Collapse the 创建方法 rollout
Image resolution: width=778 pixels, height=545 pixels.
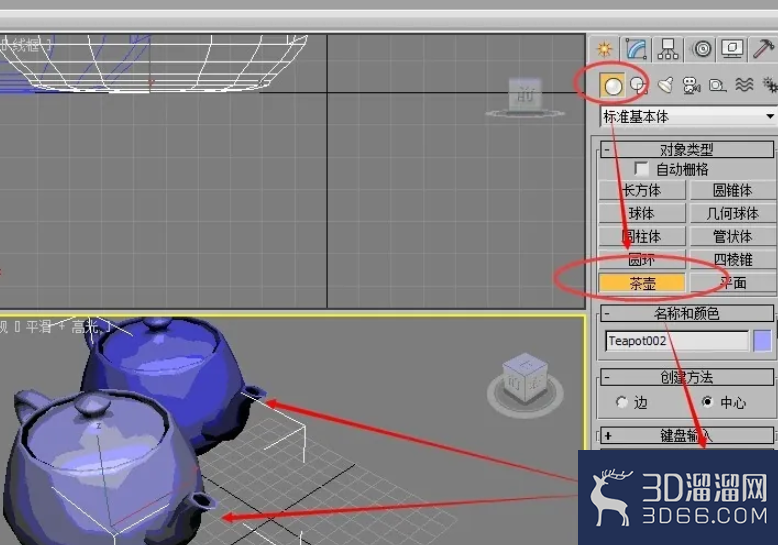pyautogui.click(x=687, y=377)
